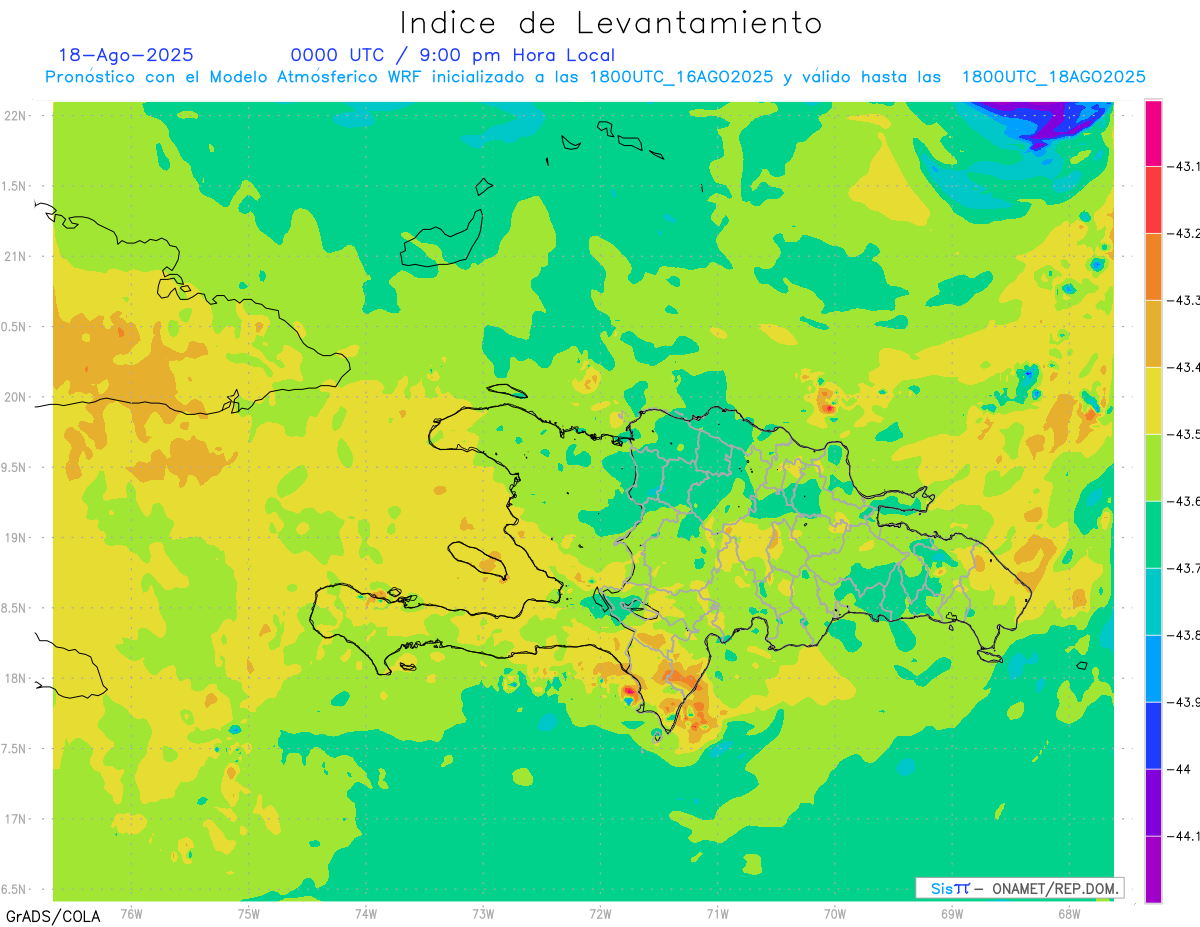Click the "69W" longitude label

(952, 913)
